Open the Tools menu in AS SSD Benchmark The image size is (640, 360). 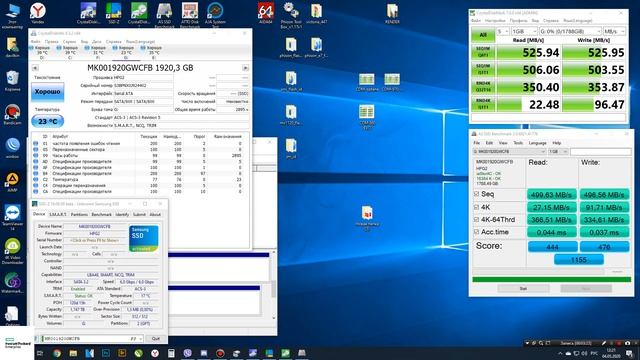click(x=518, y=143)
